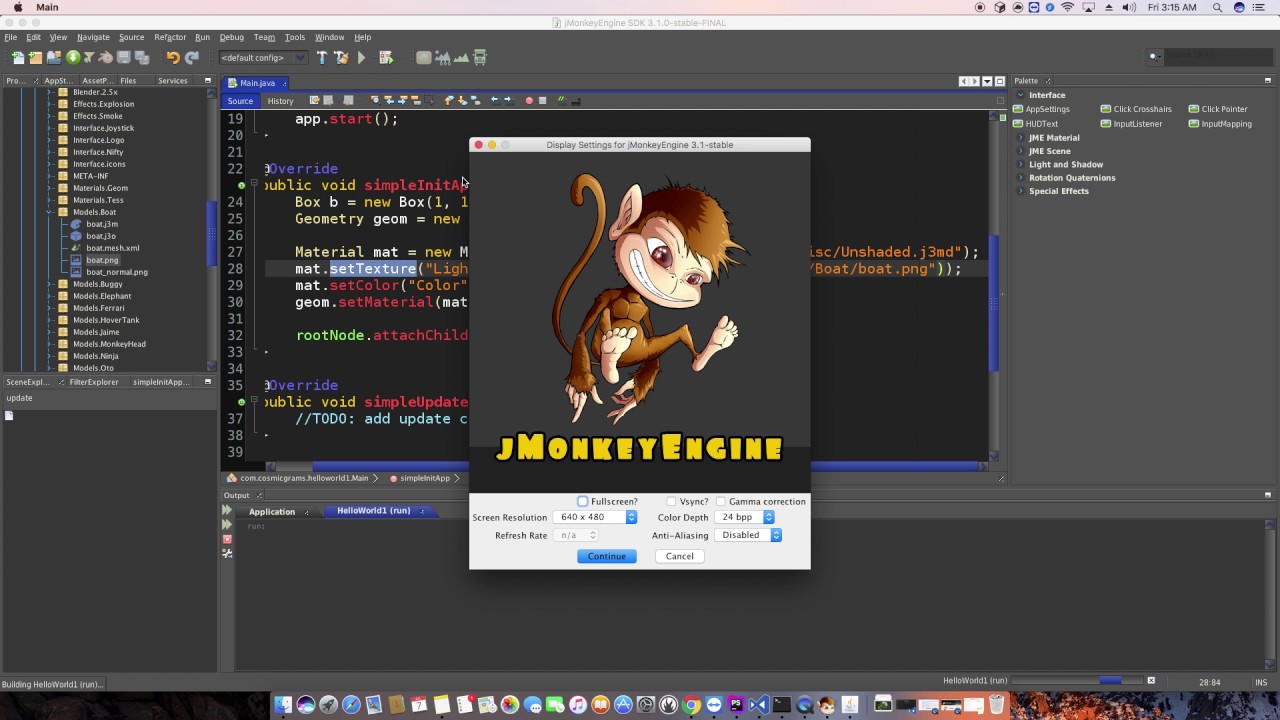Screen dimensions: 1280x720
Task: Open the Anti-Aliasing dropdown
Action: coord(749,535)
